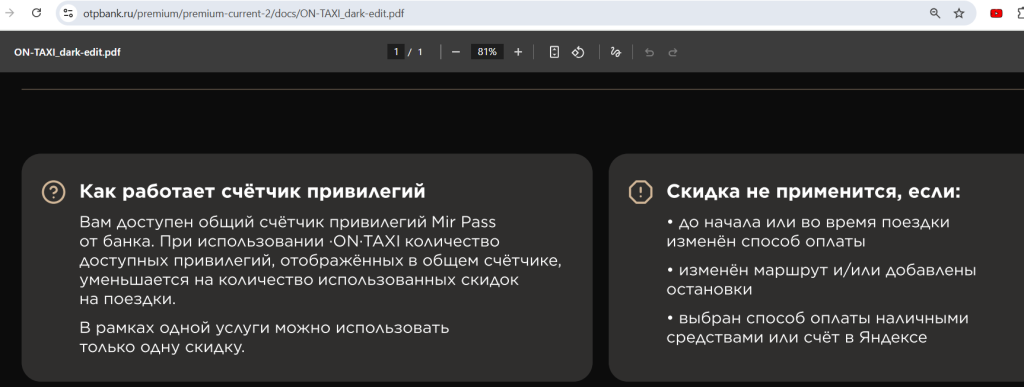Click the total page count "1" in toolbar
1024x387 pixels.
420,52
